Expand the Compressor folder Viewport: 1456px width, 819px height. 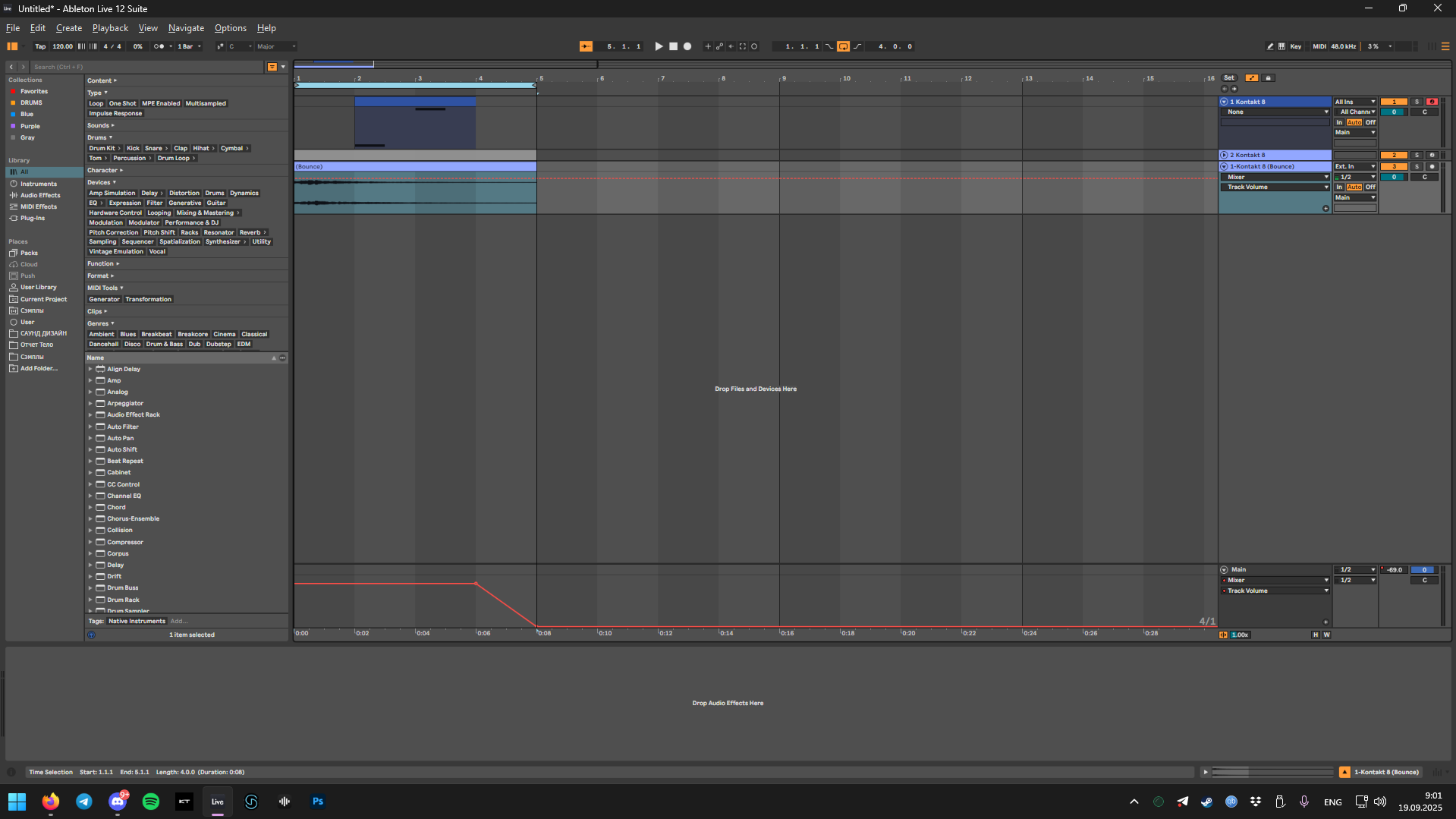tap(90, 542)
